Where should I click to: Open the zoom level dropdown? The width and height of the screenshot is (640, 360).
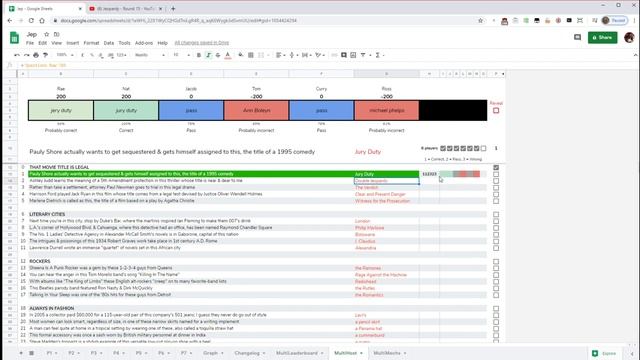pyautogui.click(x=65, y=55)
